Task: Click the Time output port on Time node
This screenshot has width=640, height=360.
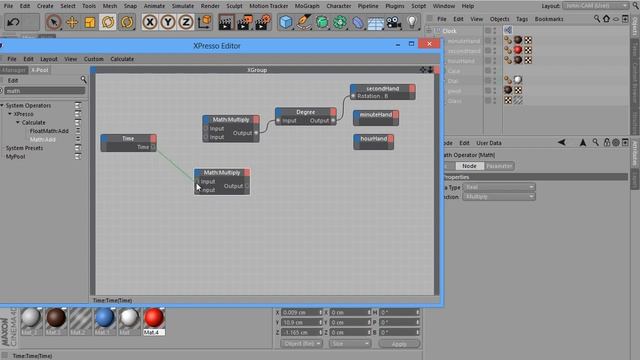Action: (x=153, y=147)
